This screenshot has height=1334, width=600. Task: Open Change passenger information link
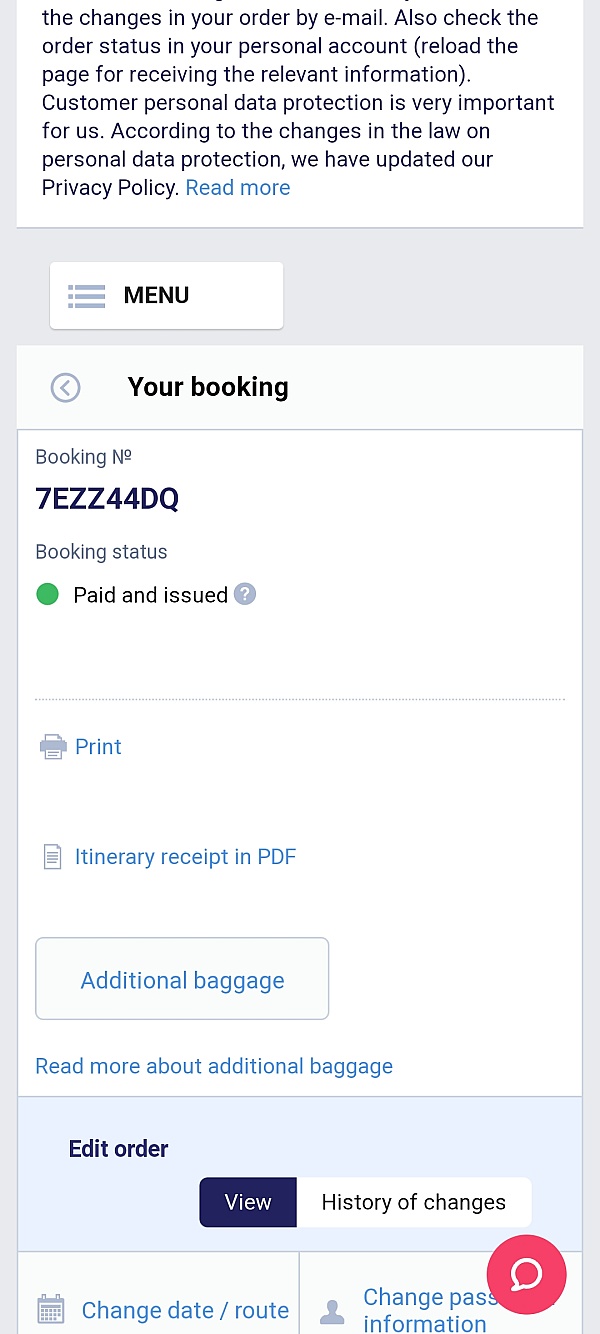425,1310
